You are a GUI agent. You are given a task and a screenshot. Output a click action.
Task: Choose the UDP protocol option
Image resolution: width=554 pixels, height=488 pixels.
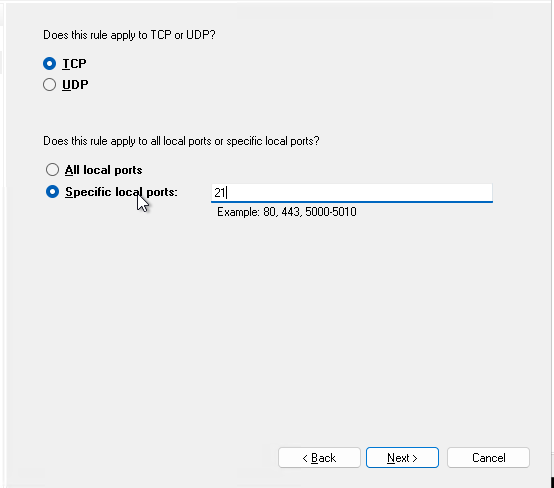(x=49, y=85)
